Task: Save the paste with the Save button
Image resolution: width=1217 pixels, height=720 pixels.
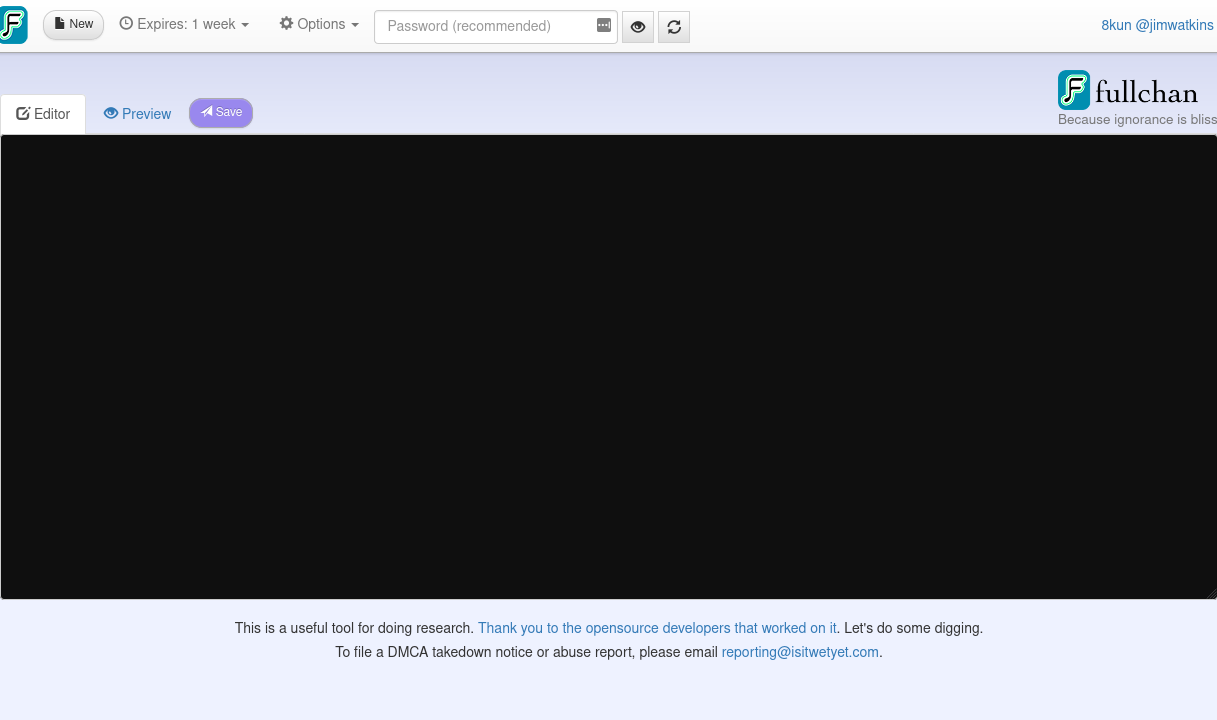Action: click(221, 113)
